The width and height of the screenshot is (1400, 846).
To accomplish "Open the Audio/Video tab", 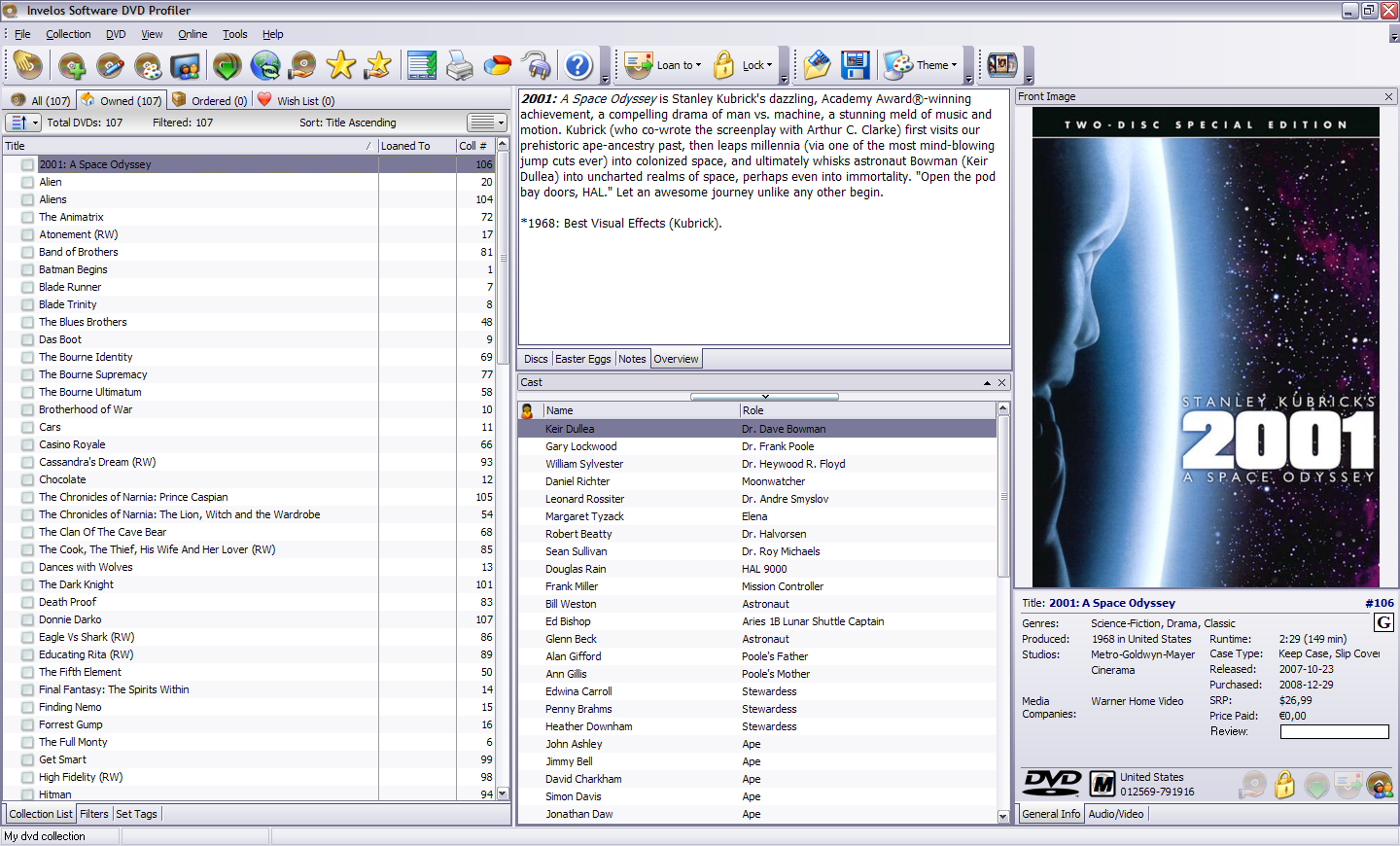I will tap(1116, 814).
